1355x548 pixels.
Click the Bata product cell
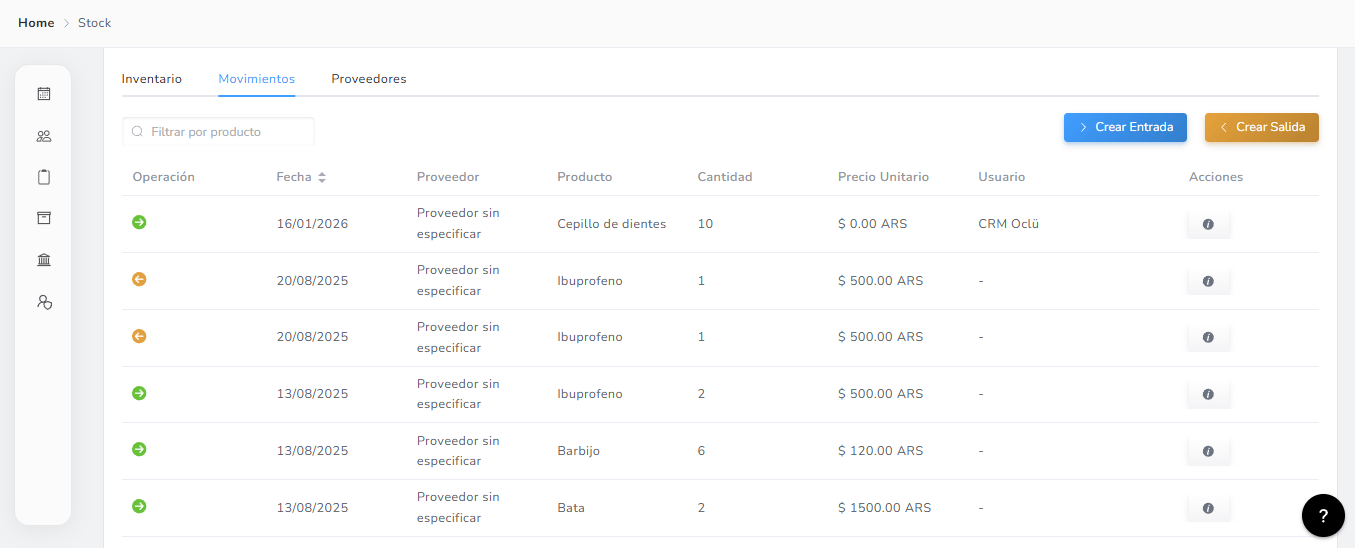[571, 508]
